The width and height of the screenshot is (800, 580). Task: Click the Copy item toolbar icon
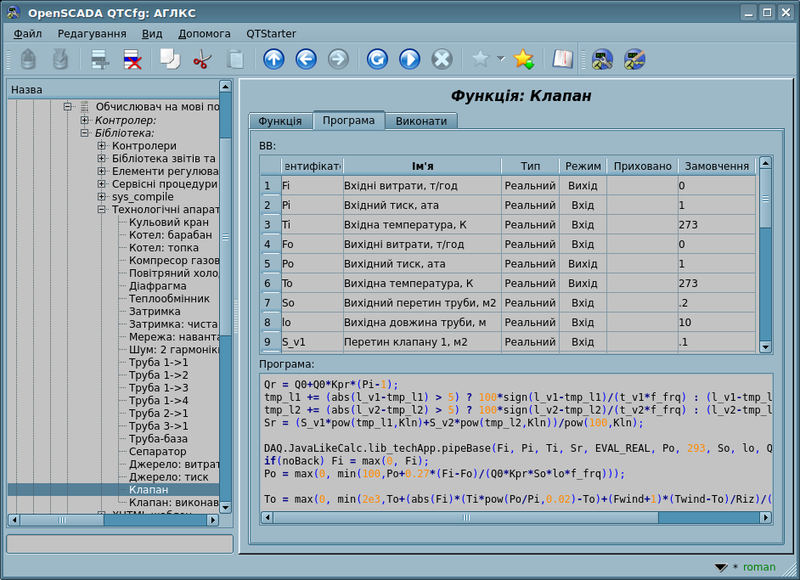pyautogui.click(x=170, y=59)
